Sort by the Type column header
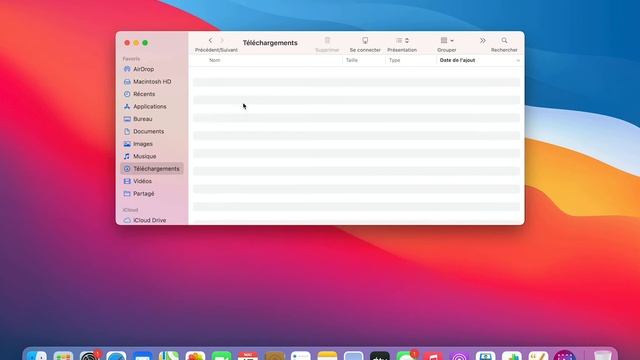The image size is (640, 360). (x=394, y=60)
